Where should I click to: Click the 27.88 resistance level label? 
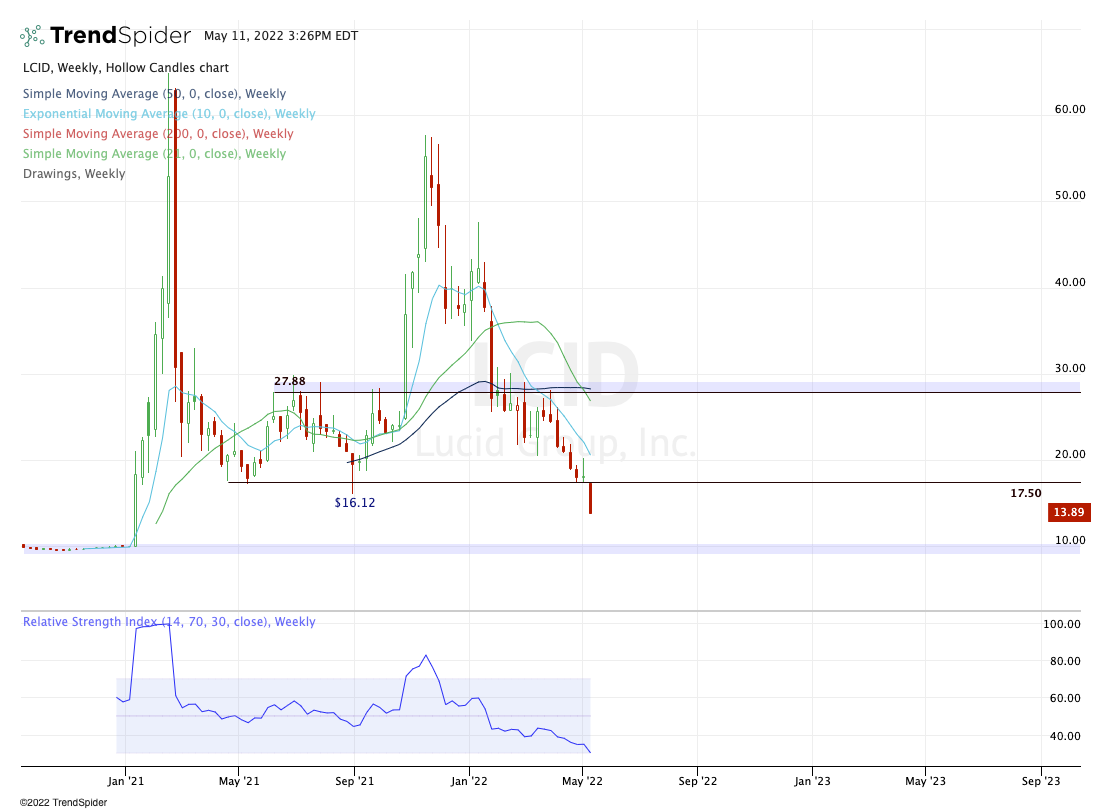pos(290,381)
